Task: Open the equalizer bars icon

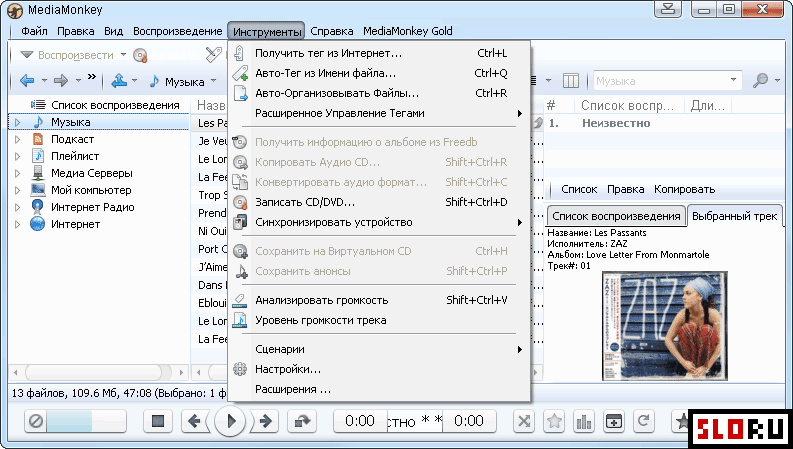Action: click(584, 421)
